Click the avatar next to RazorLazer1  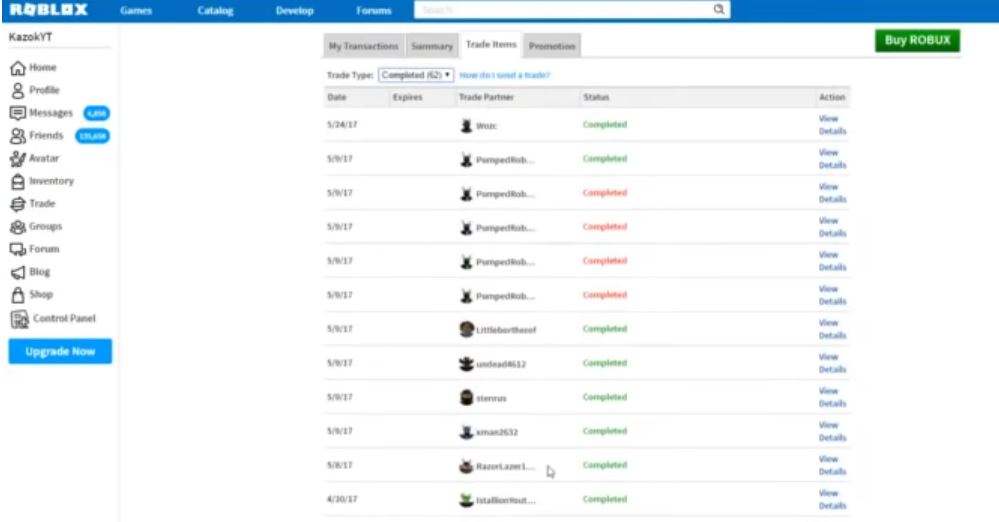(466, 465)
